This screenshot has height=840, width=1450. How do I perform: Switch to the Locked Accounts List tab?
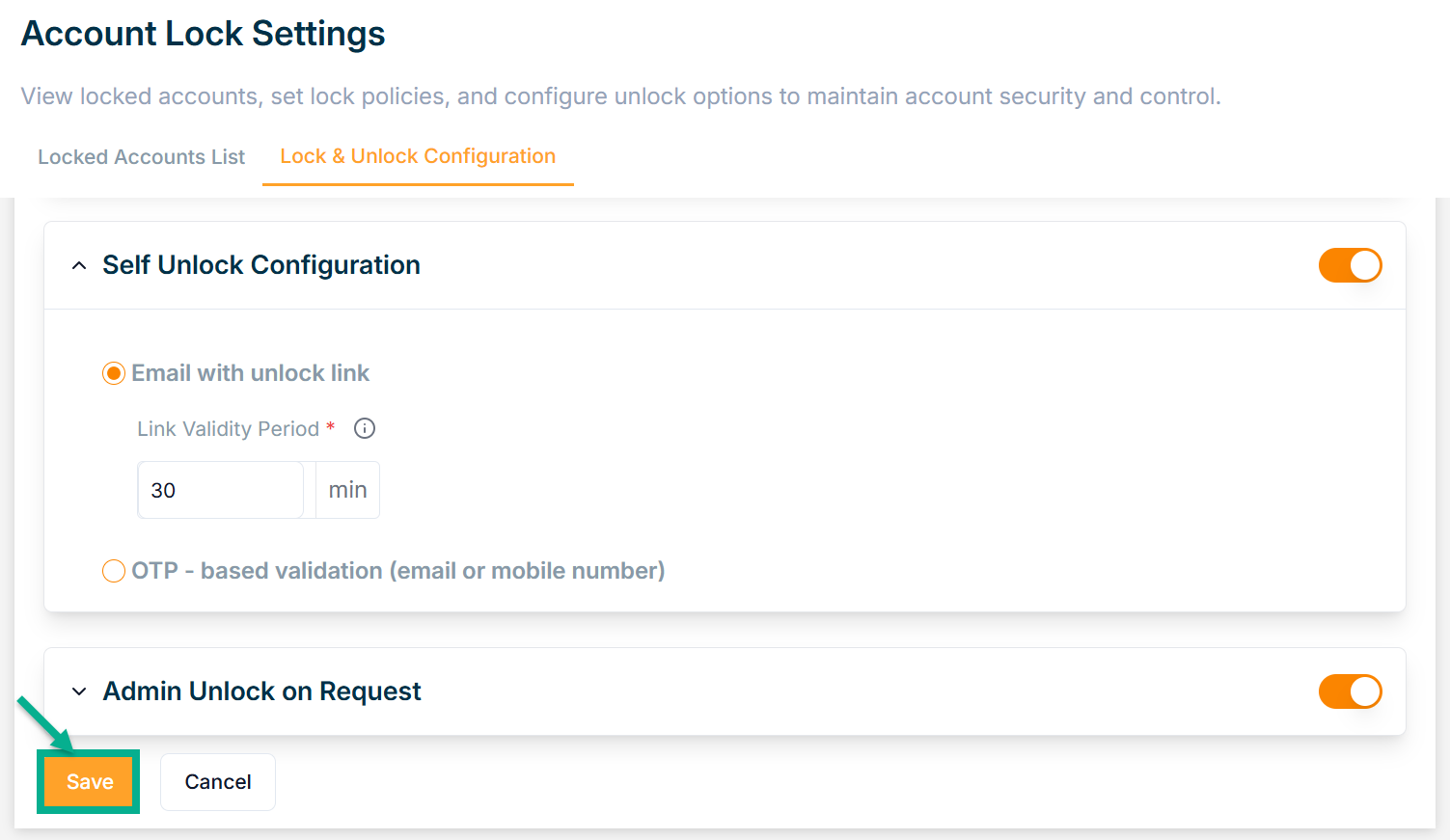[x=141, y=157]
